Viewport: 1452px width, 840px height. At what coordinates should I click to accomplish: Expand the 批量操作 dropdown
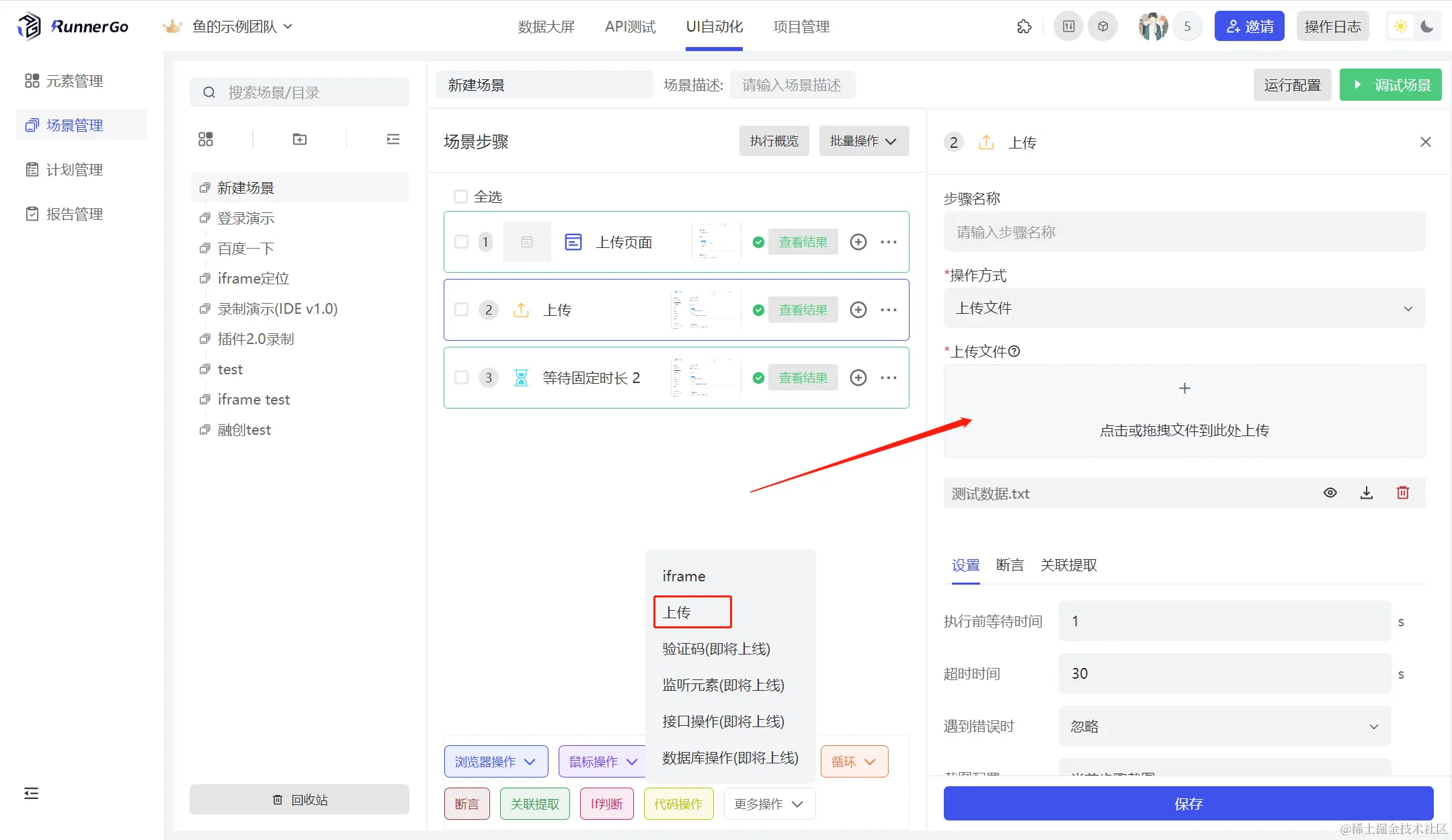tap(863, 141)
